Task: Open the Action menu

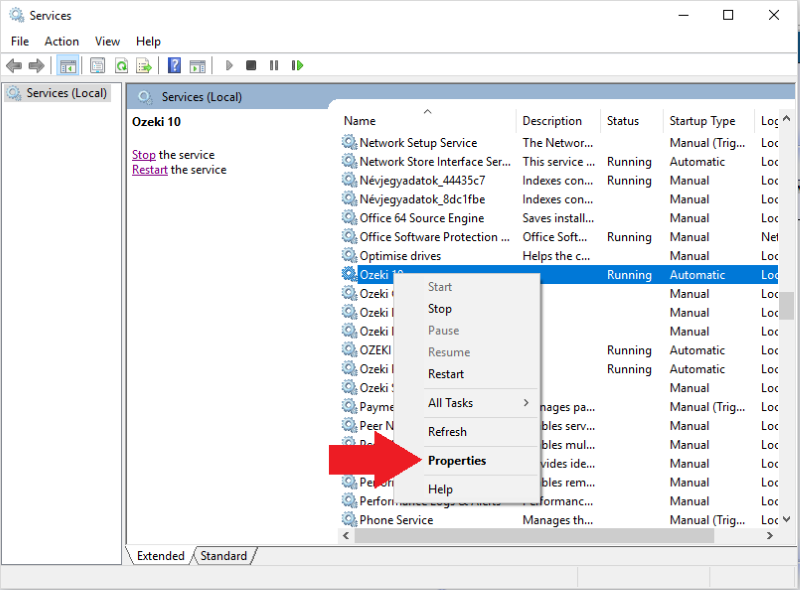Action: 62,41
